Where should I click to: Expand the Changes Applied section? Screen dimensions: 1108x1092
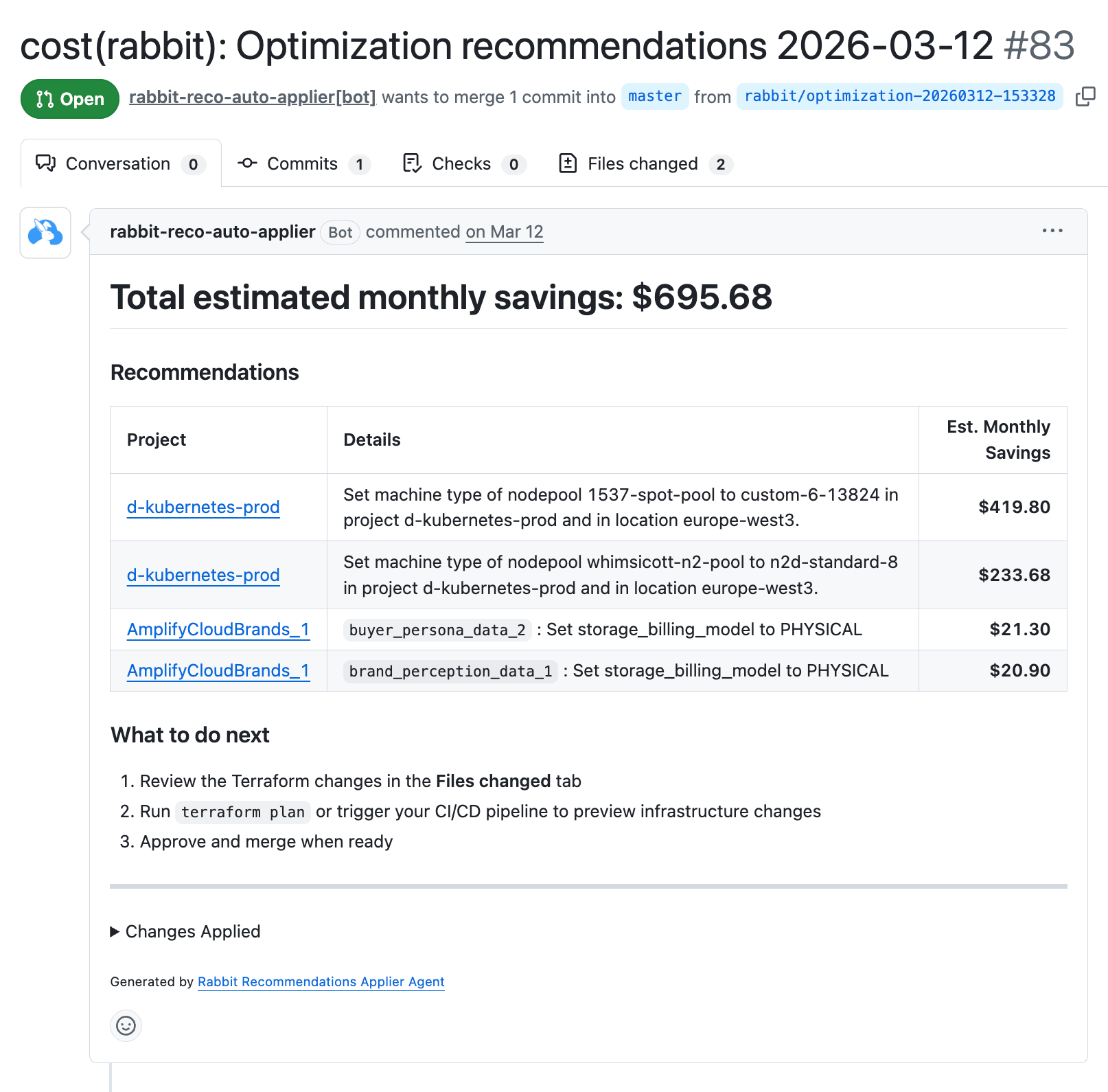pos(185,931)
